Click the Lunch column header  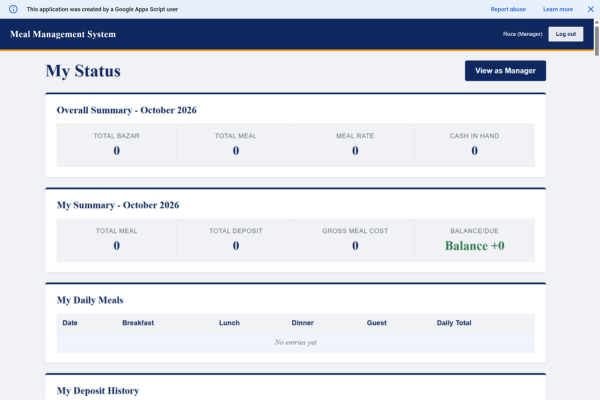[229, 323]
